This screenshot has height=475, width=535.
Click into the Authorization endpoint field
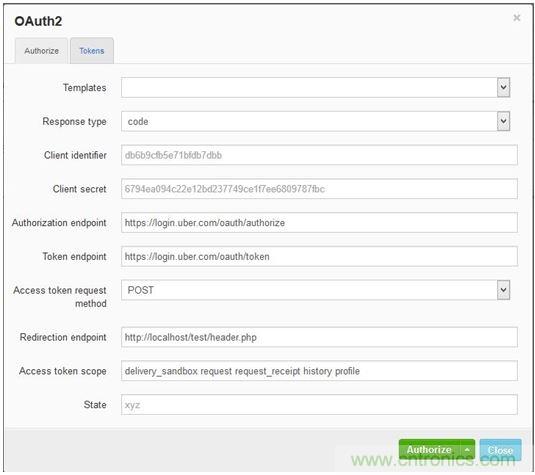pos(319,222)
